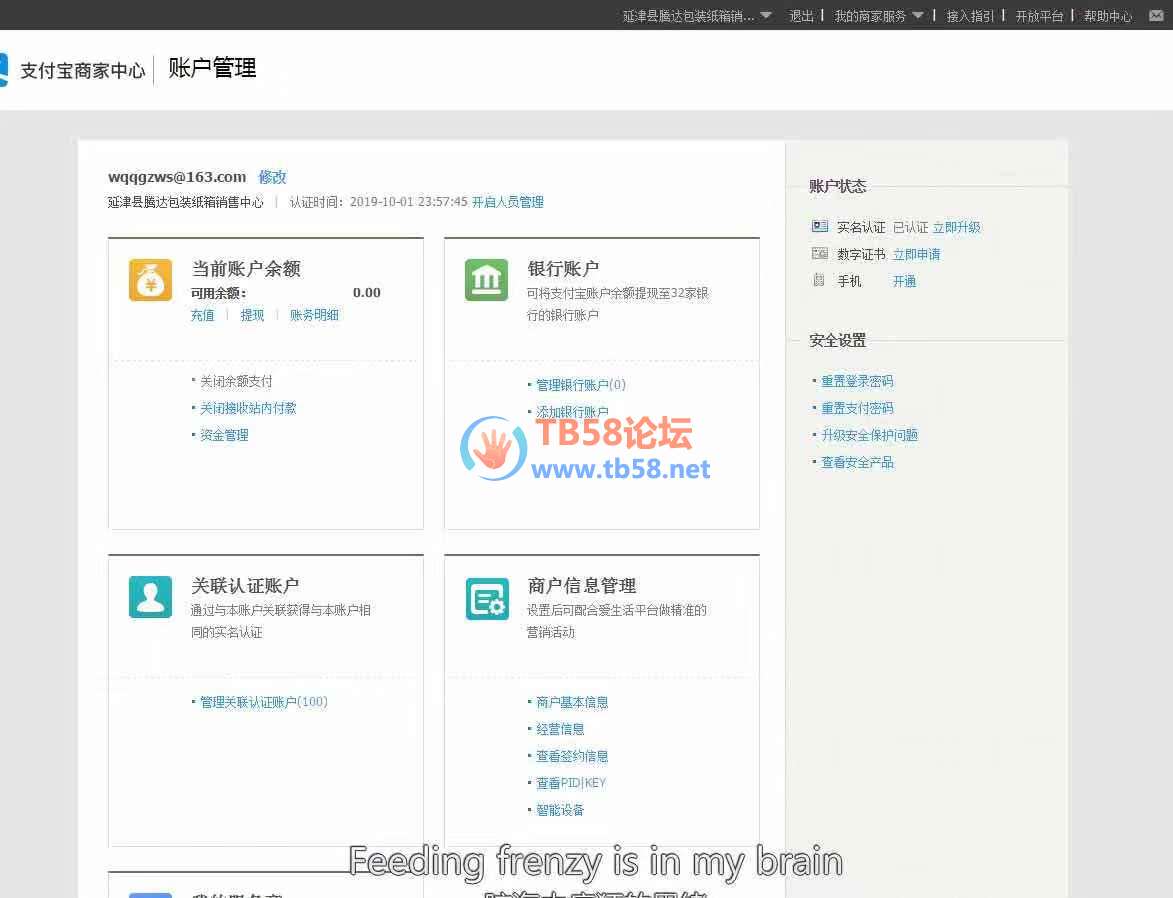The width and height of the screenshot is (1173, 898).
Task: Open the mail envelope icon in top bar
Action: coord(1156,16)
